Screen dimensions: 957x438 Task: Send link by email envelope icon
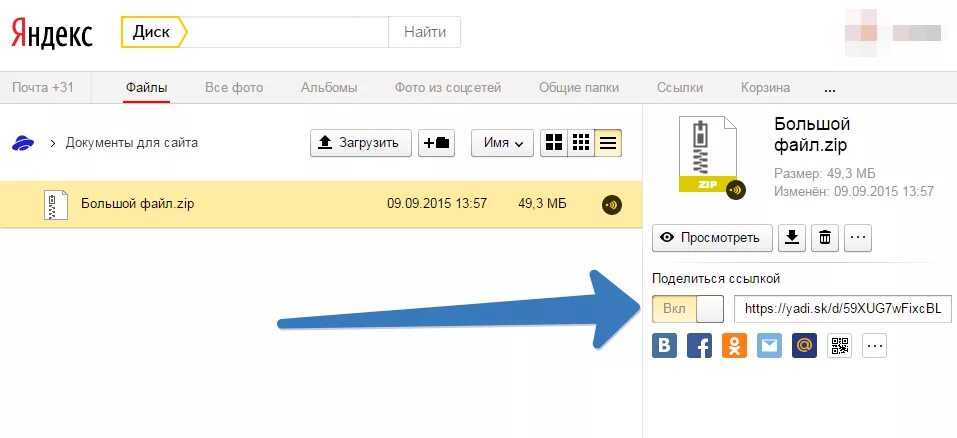pyautogui.click(x=770, y=345)
